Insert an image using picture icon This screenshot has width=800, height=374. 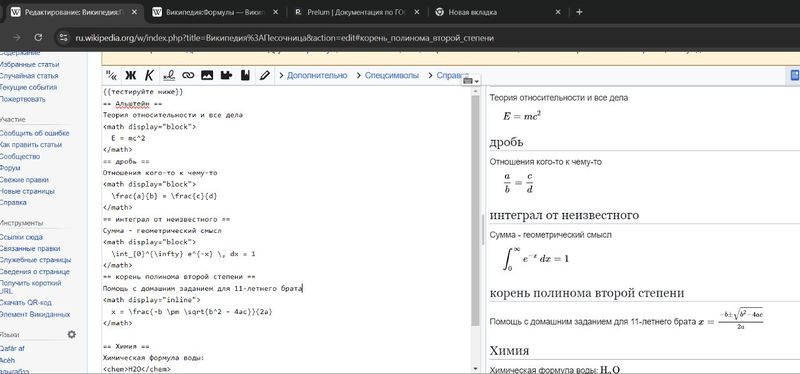[x=207, y=76]
